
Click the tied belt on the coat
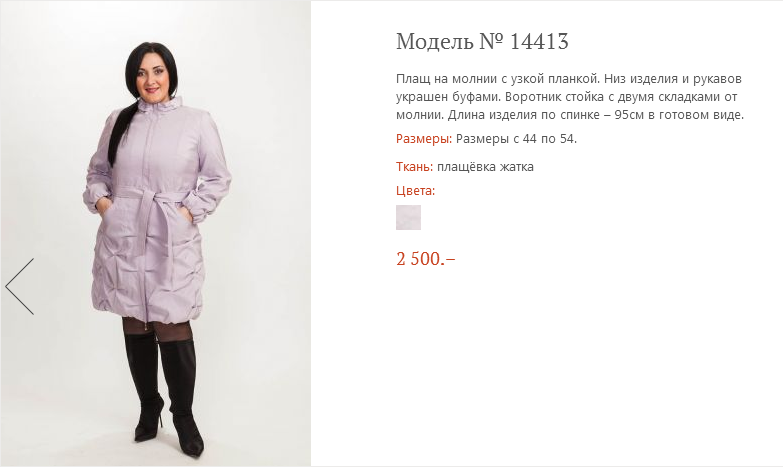[x=152, y=205]
